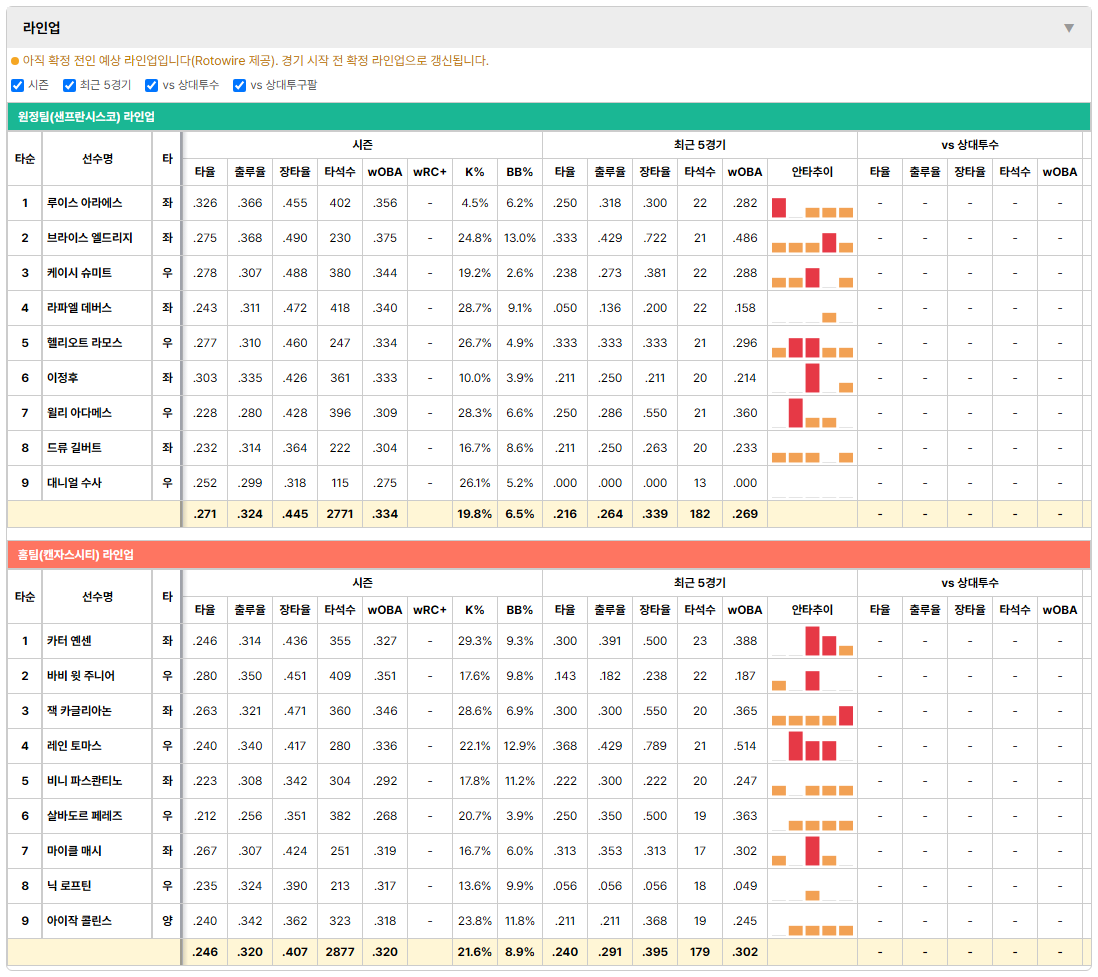Viewport: 1098px width, 977px height.
Task: Uncheck the 시즌 checkbox
Action: 18,85
